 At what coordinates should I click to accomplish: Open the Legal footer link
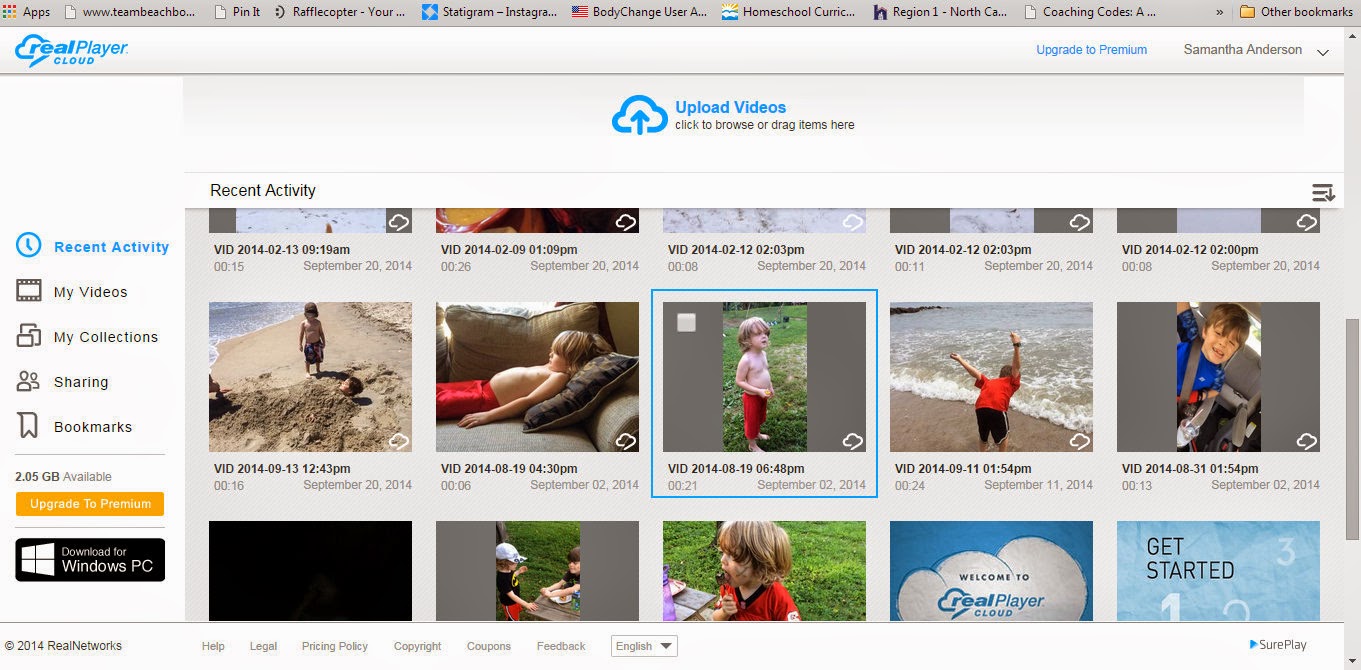pyautogui.click(x=263, y=646)
